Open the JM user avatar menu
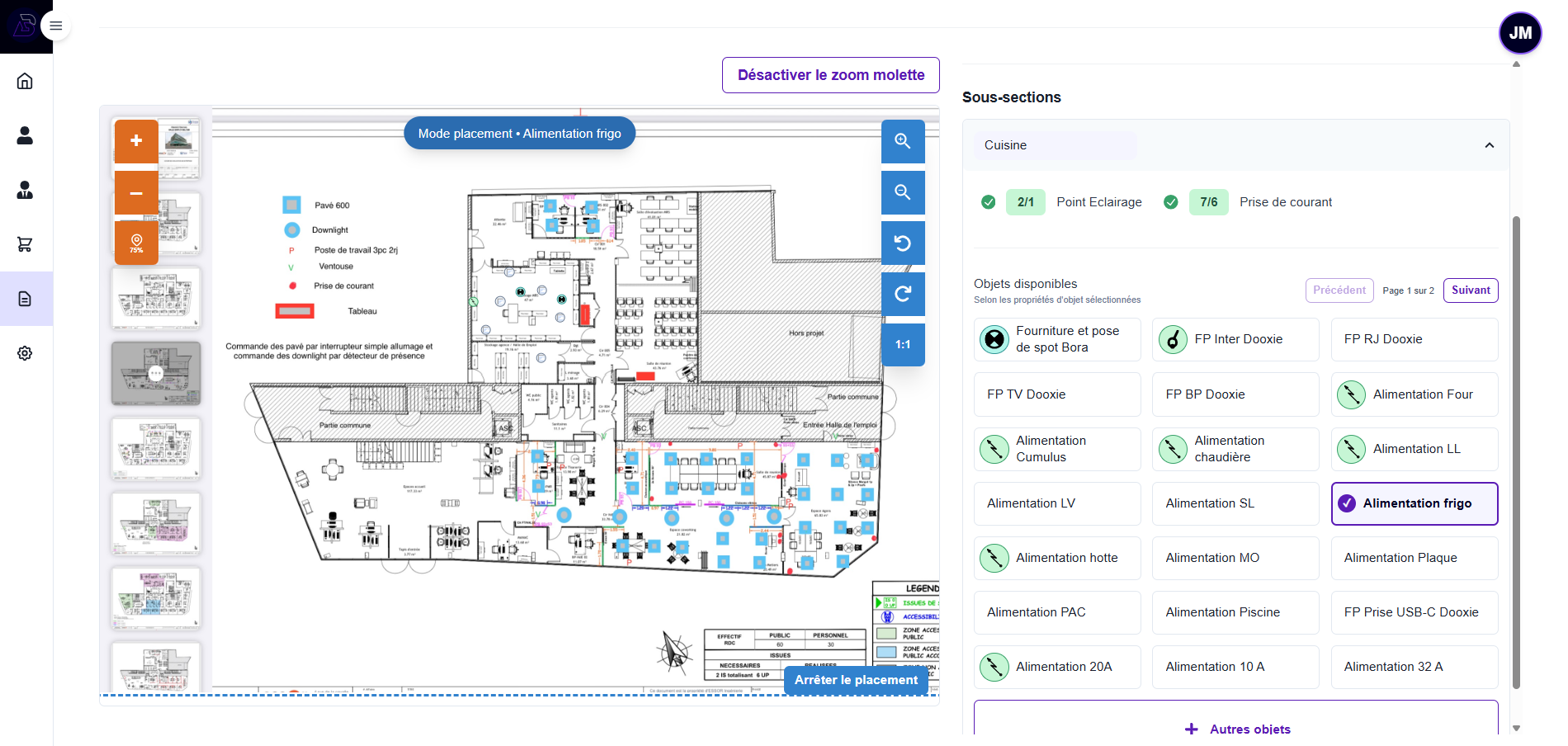 tap(1520, 33)
